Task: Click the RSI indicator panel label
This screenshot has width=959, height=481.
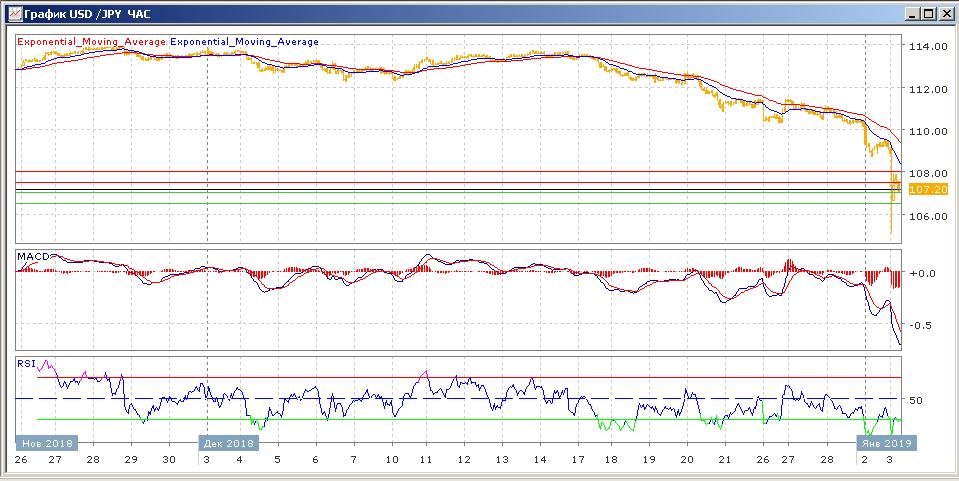Action: [26, 364]
